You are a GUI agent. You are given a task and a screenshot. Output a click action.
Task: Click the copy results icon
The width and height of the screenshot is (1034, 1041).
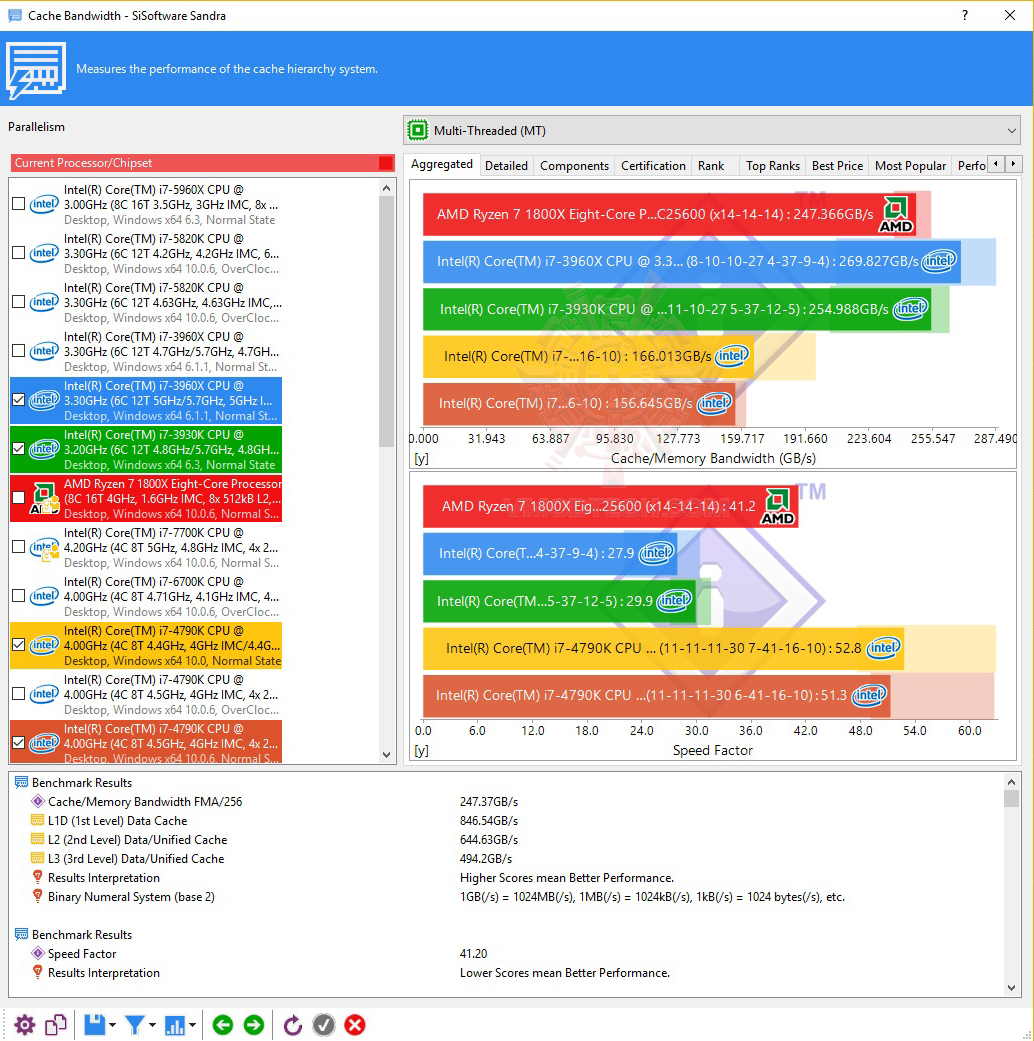pos(56,1025)
